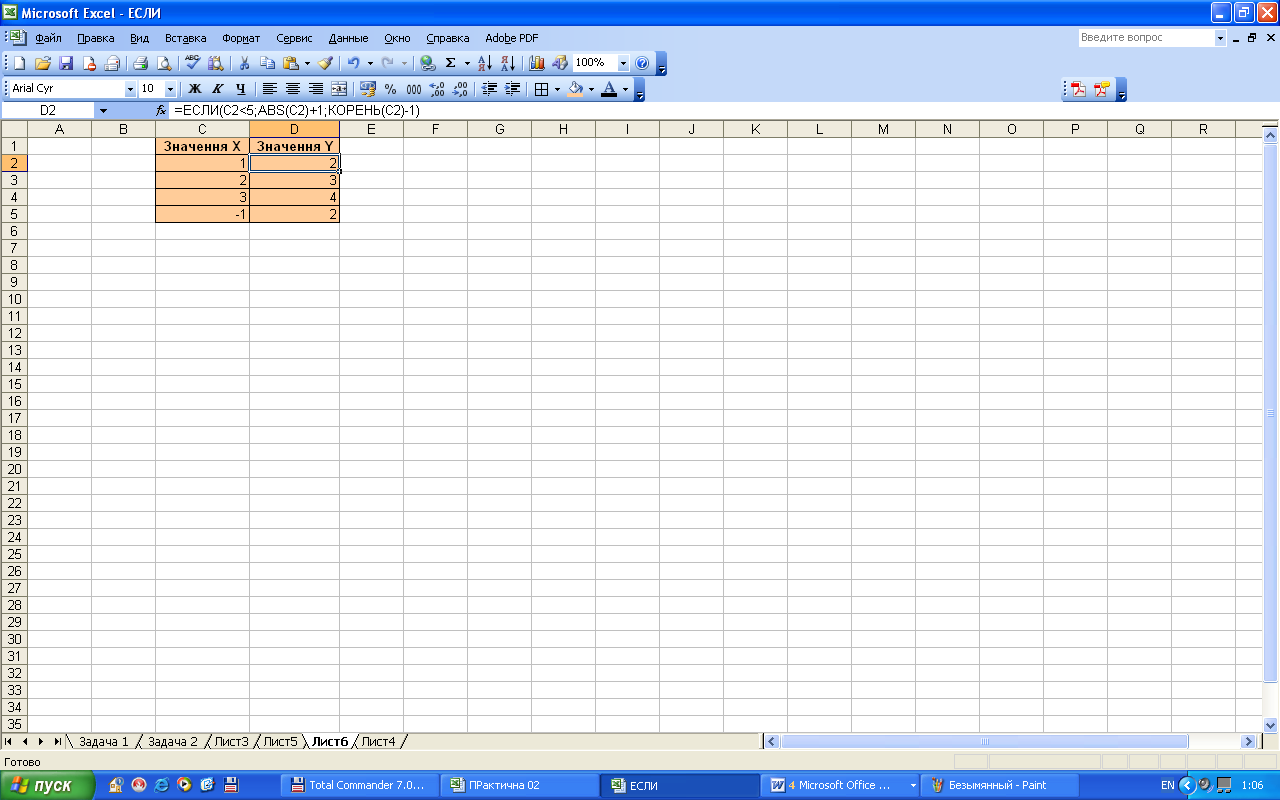Toggle Merge and Center
Screen dimensions: 1280x800
pyautogui.click(x=339, y=89)
